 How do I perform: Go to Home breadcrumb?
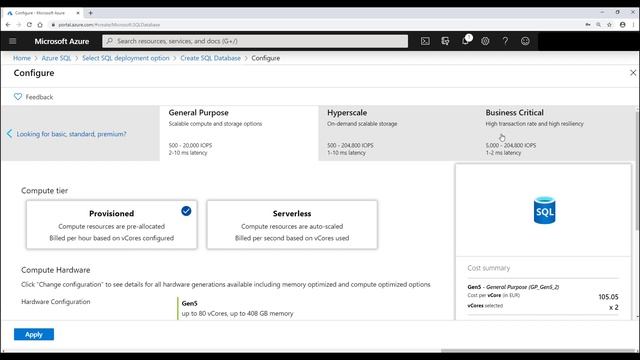pyautogui.click(x=22, y=58)
